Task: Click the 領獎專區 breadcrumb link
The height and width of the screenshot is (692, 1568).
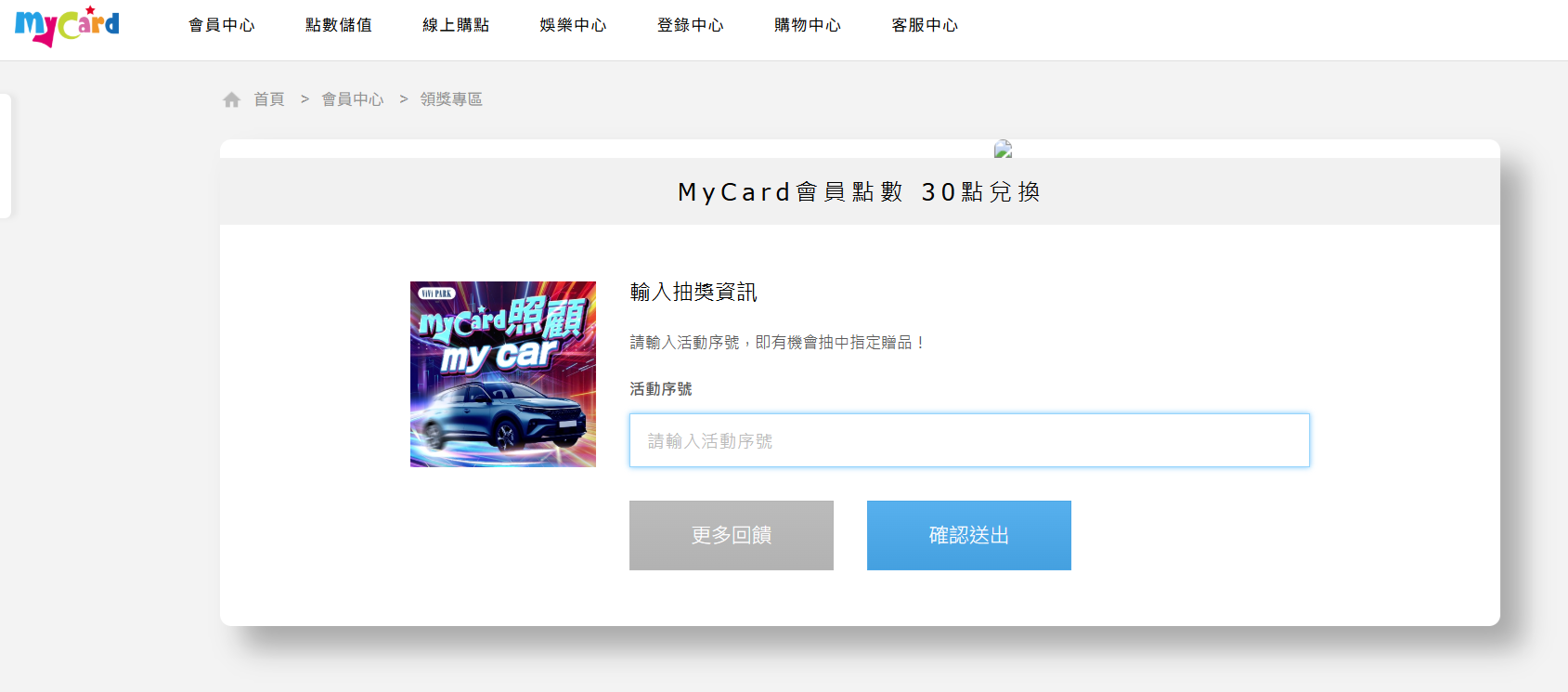Action: tap(451, 99)
